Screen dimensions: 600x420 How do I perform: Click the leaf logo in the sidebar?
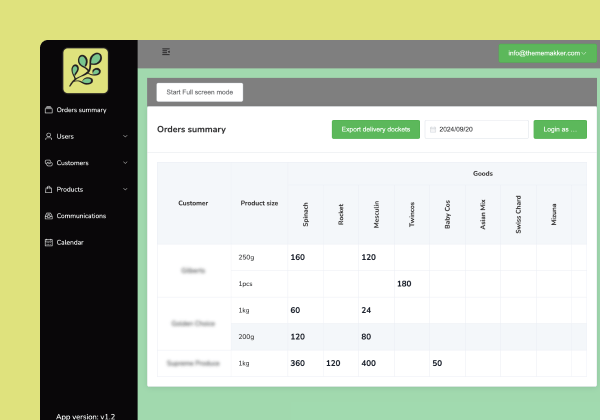tap(85, 70)
